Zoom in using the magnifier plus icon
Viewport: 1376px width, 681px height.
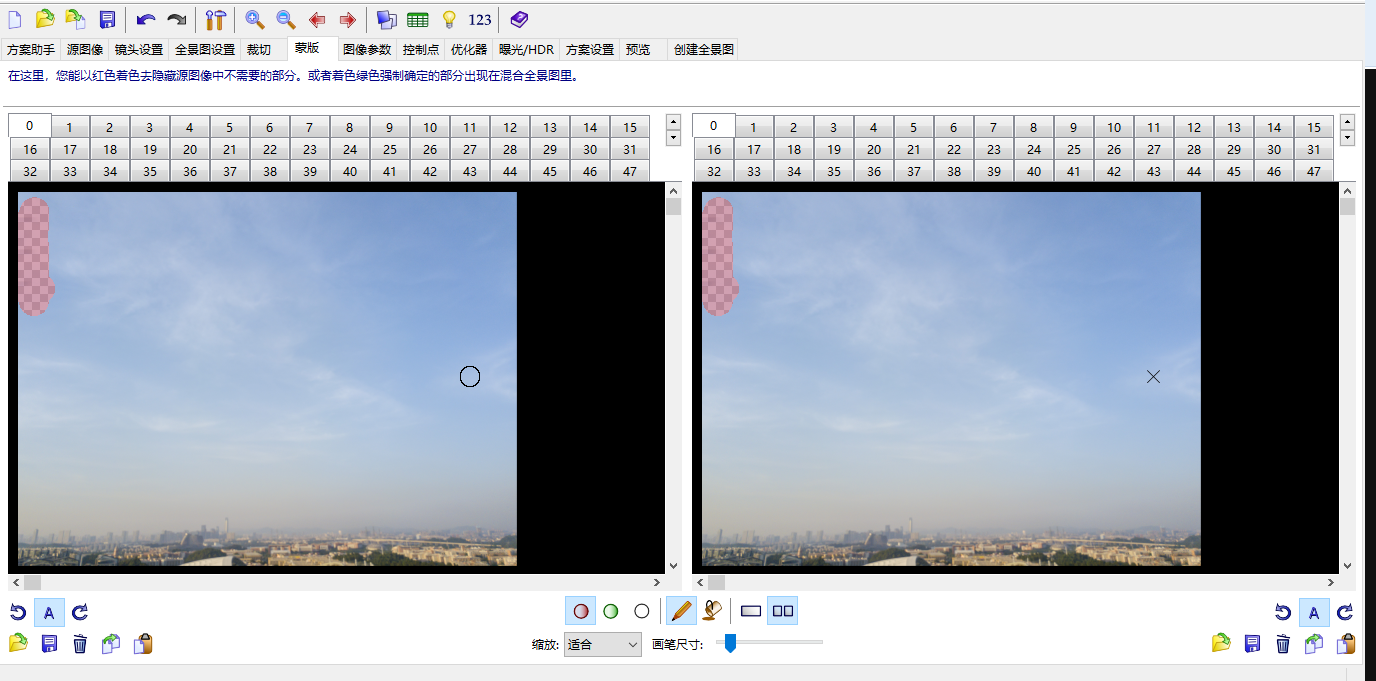pyautogui.click(x=255, y=19)
